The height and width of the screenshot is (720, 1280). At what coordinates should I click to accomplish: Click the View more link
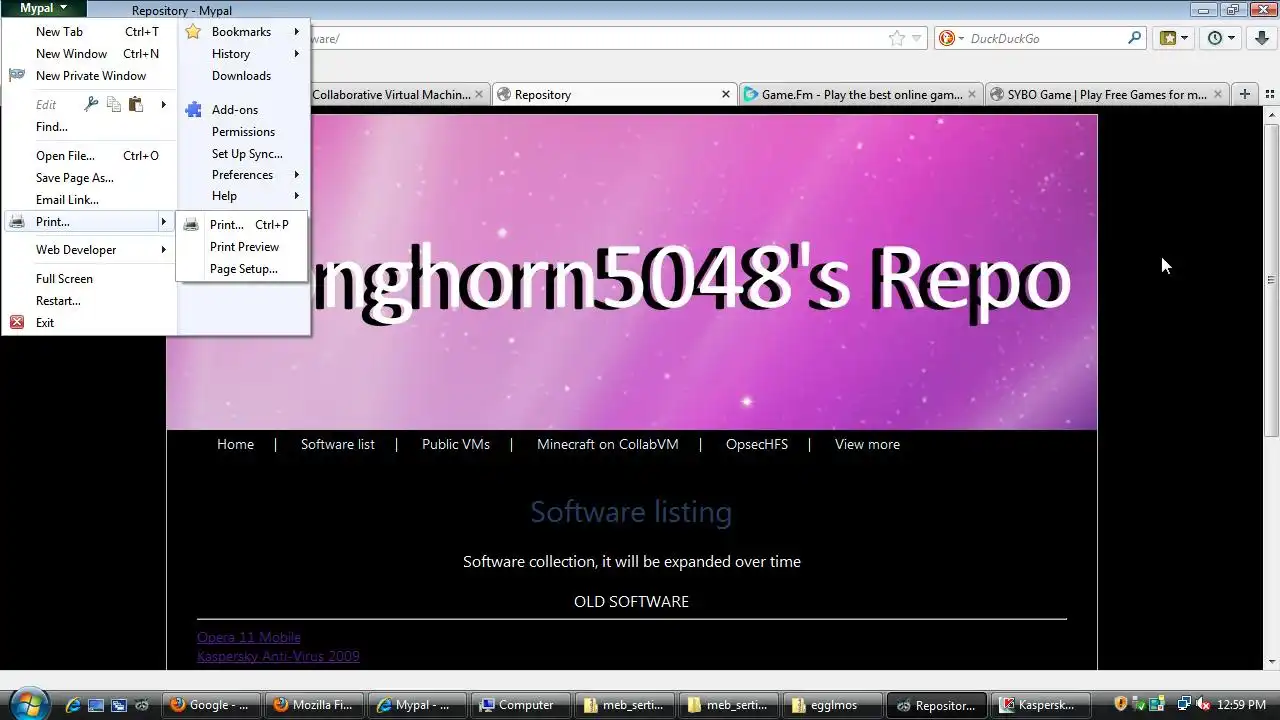867,444
